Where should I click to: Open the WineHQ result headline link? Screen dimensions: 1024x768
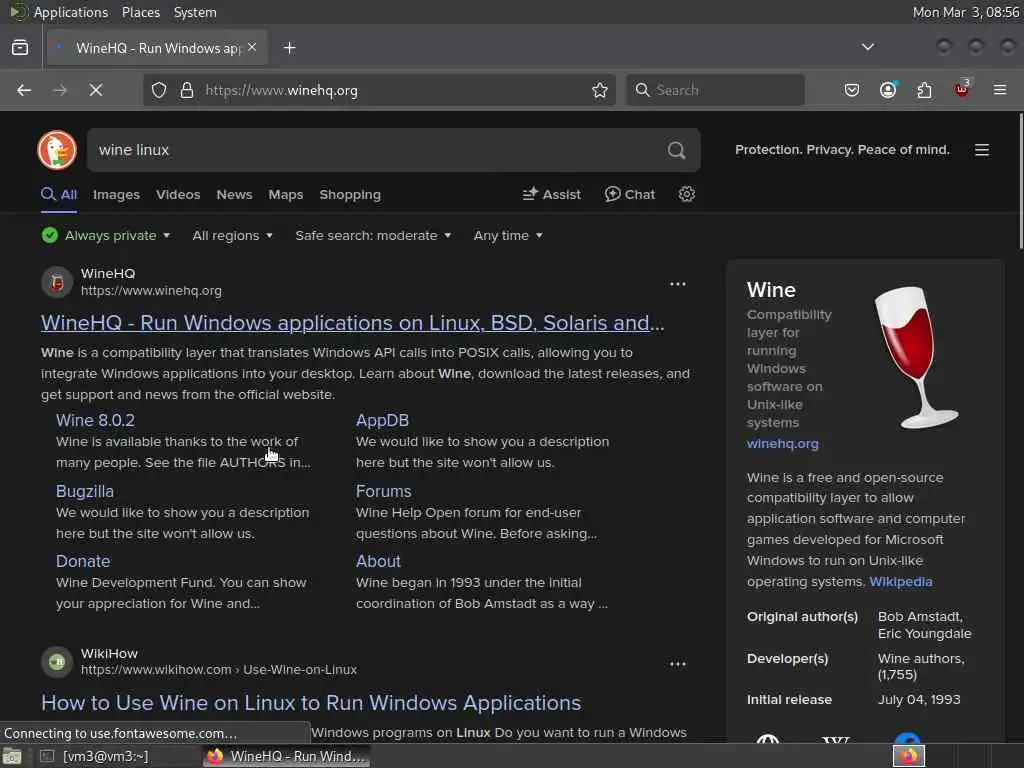tap(353, 323)
